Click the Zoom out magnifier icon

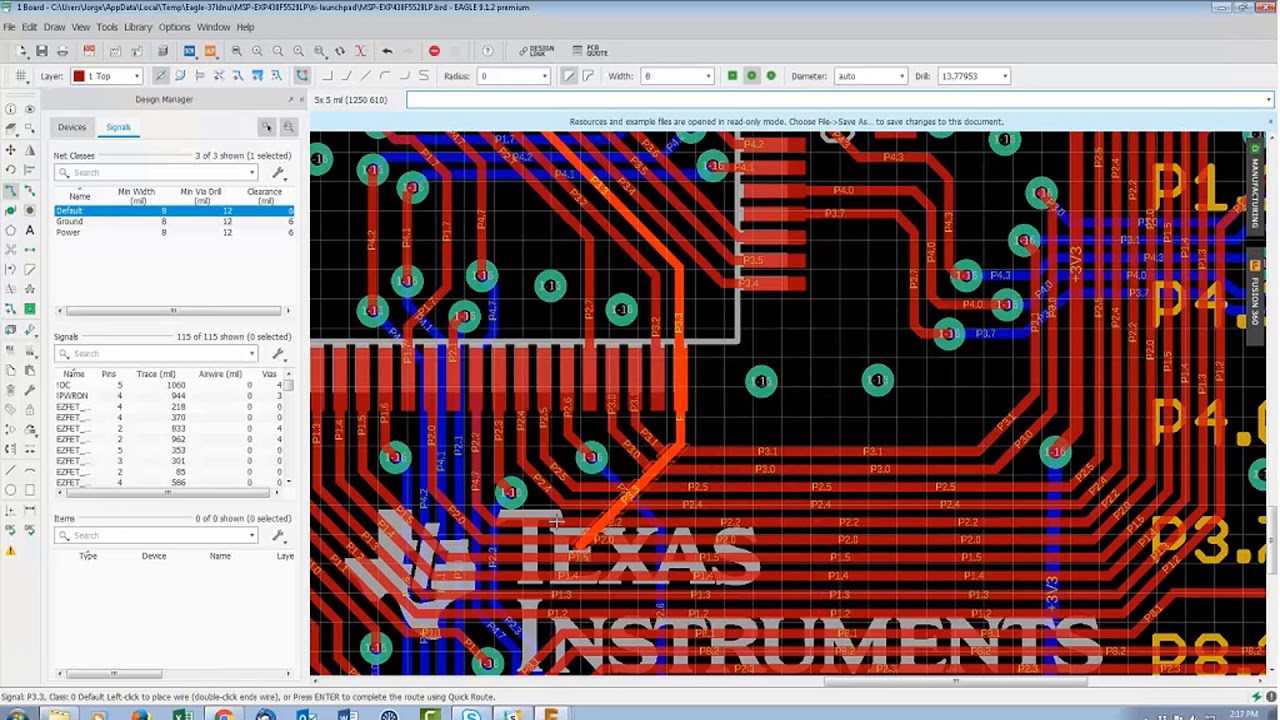pyautogui.click(x=278, y=51)
